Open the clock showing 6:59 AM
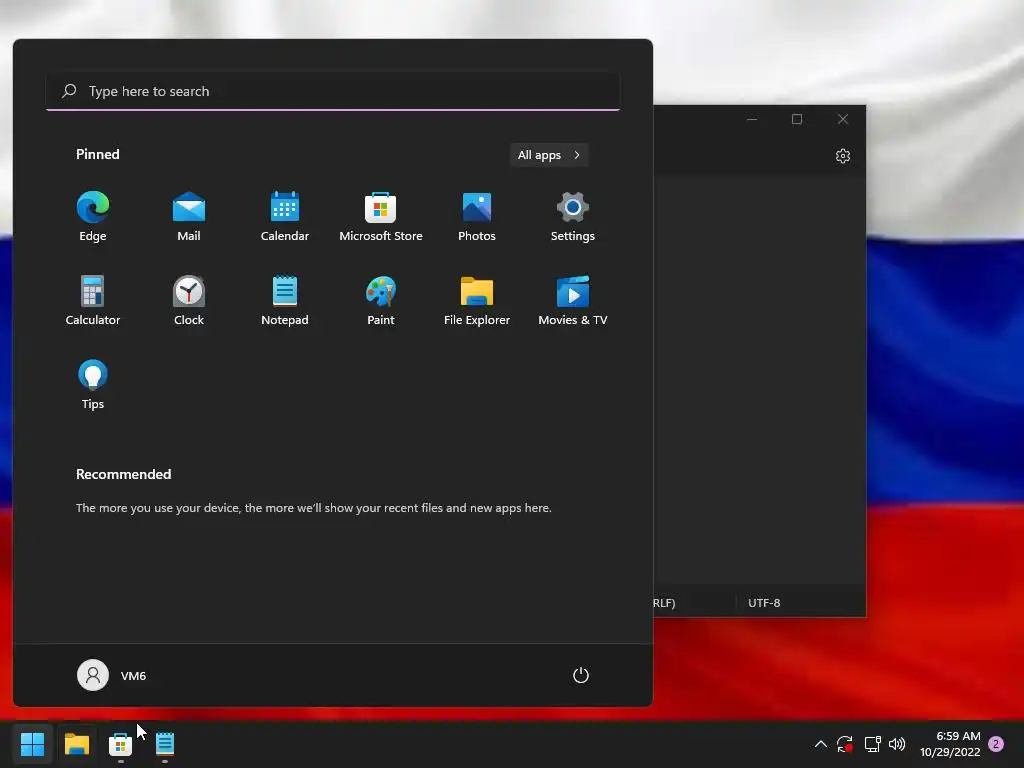 950,744
